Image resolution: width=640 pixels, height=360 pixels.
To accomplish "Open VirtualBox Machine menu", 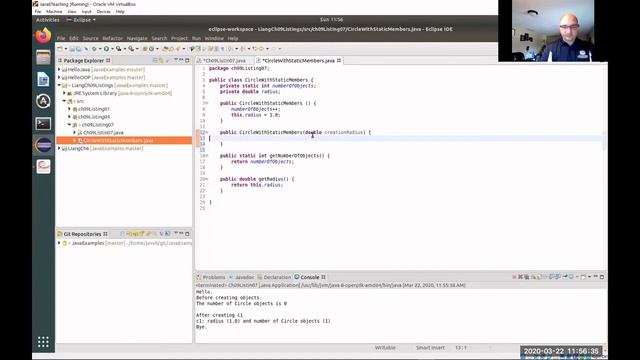I will pyautogui.click(x=54, y=11).
